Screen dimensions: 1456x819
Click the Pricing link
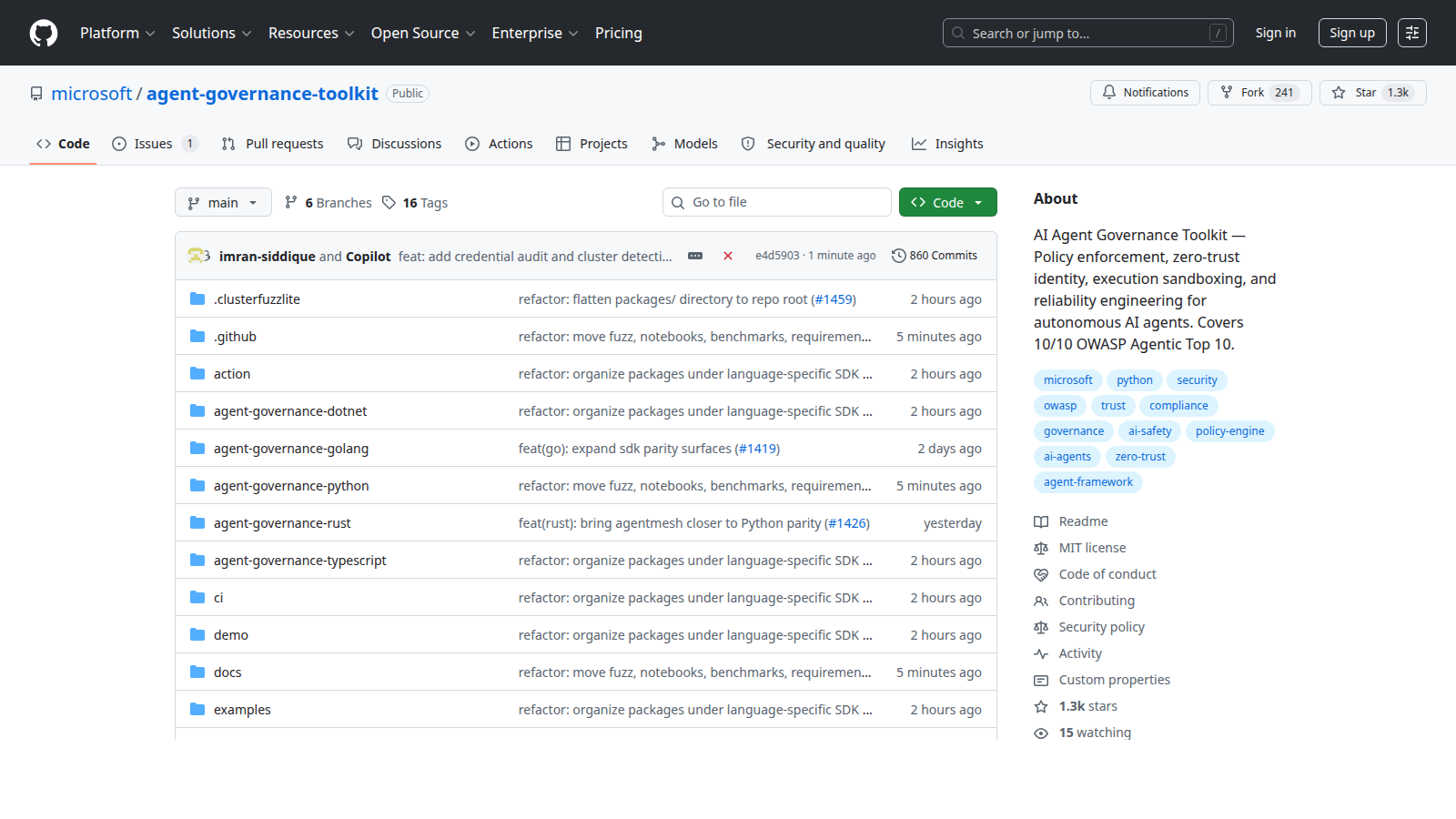coord(619,33)
